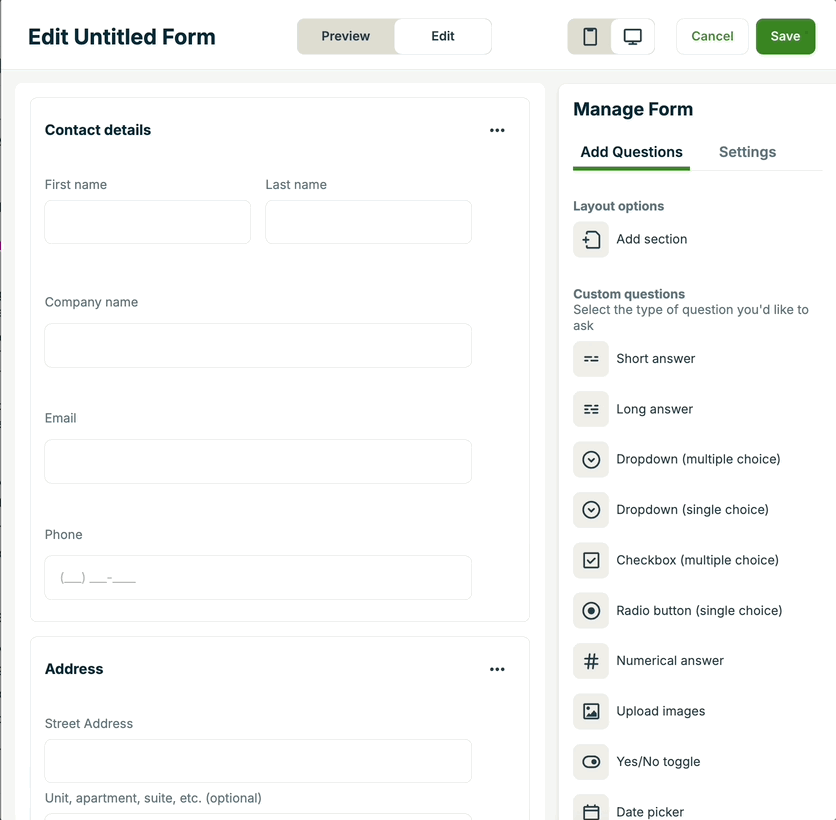Save the form
836x820 pixels.
(x=785, y=36)
